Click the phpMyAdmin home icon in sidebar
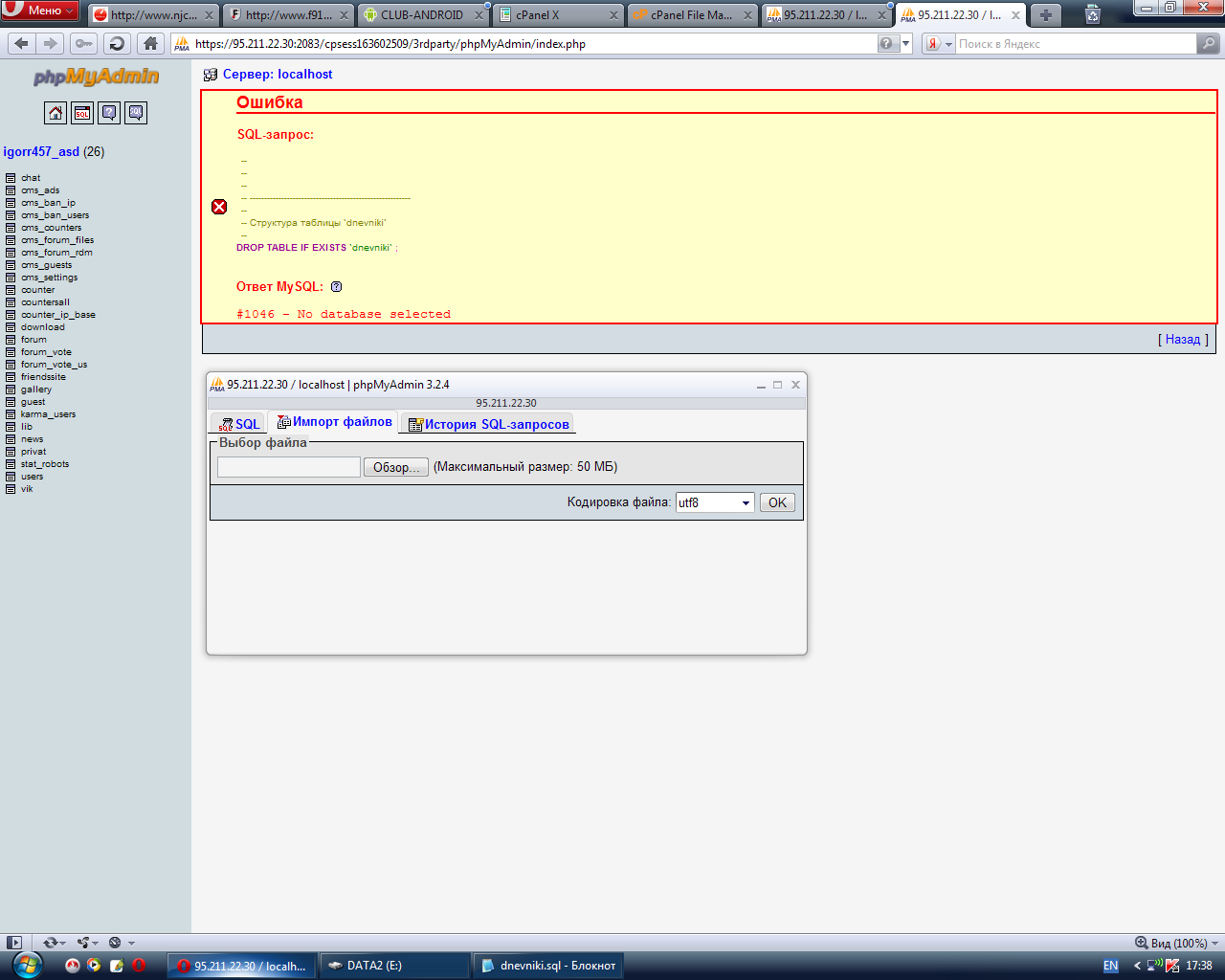The image size is (1225, 980). (56, 113)
